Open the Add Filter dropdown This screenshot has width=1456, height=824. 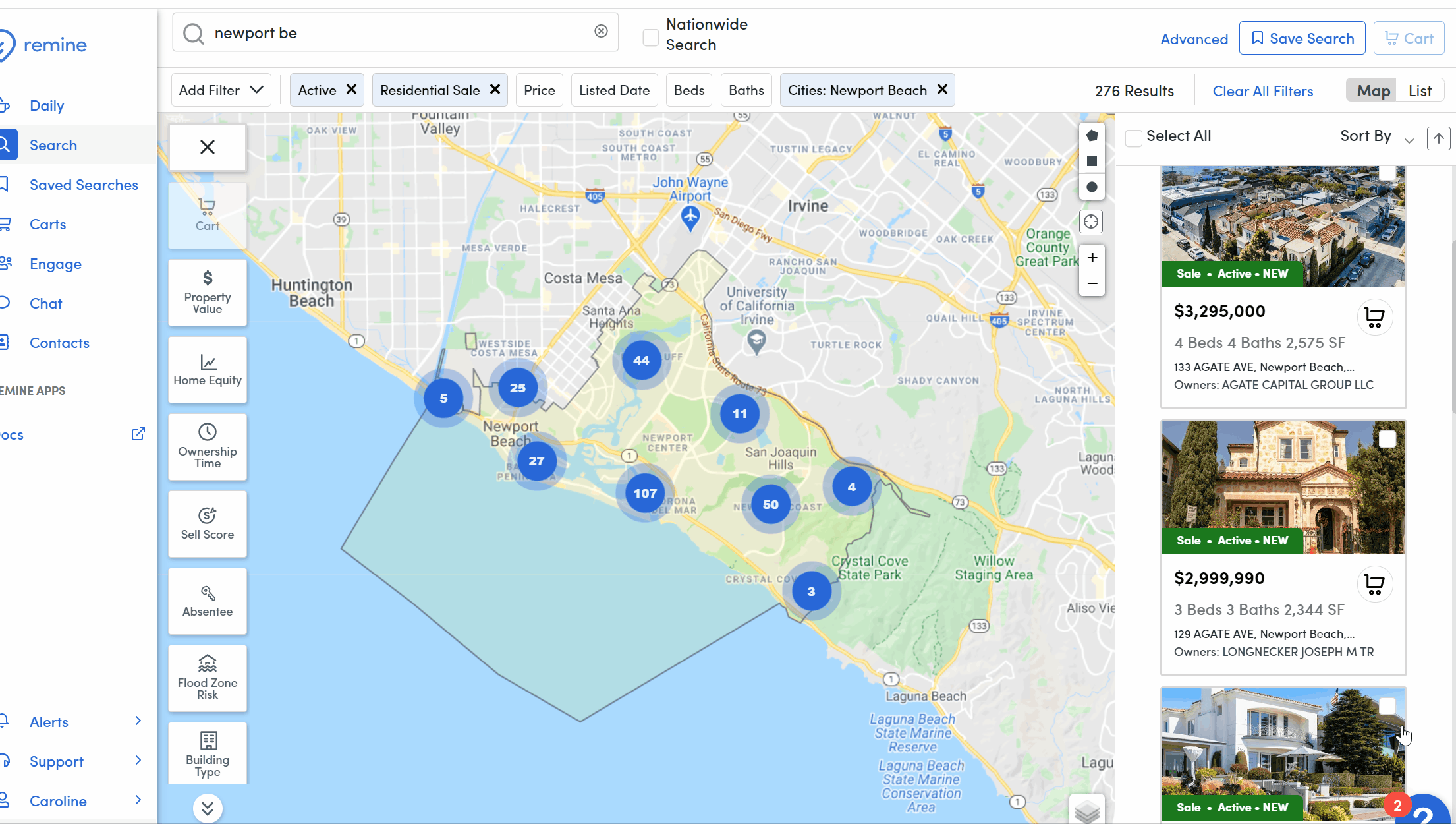click(221, 90)
